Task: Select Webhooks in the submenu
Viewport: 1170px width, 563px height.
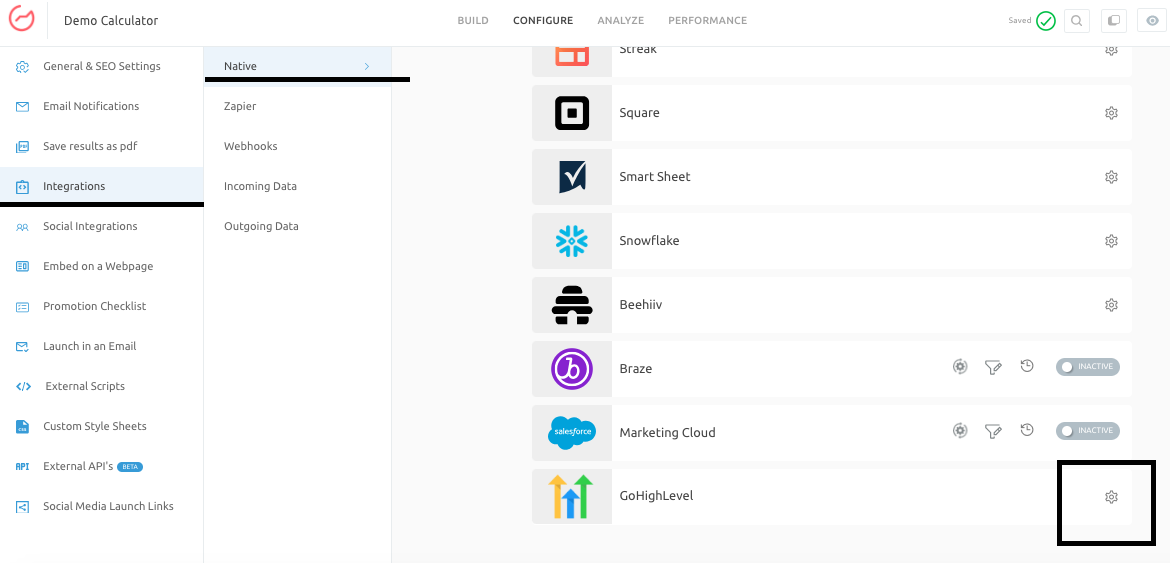Action: pyautogui.click(x=250, y=146)
